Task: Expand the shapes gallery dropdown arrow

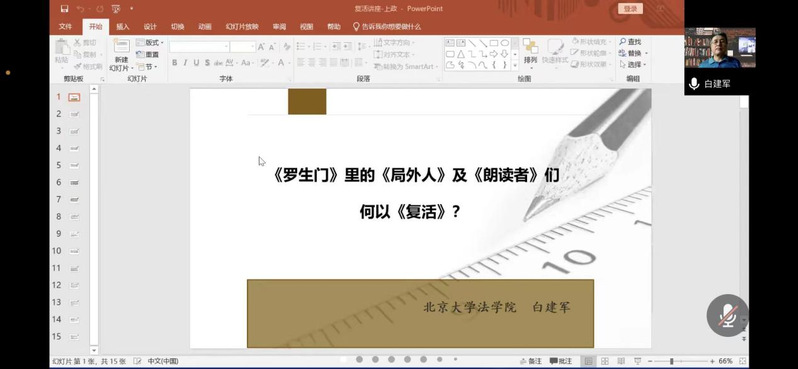Action: point(515,65)
